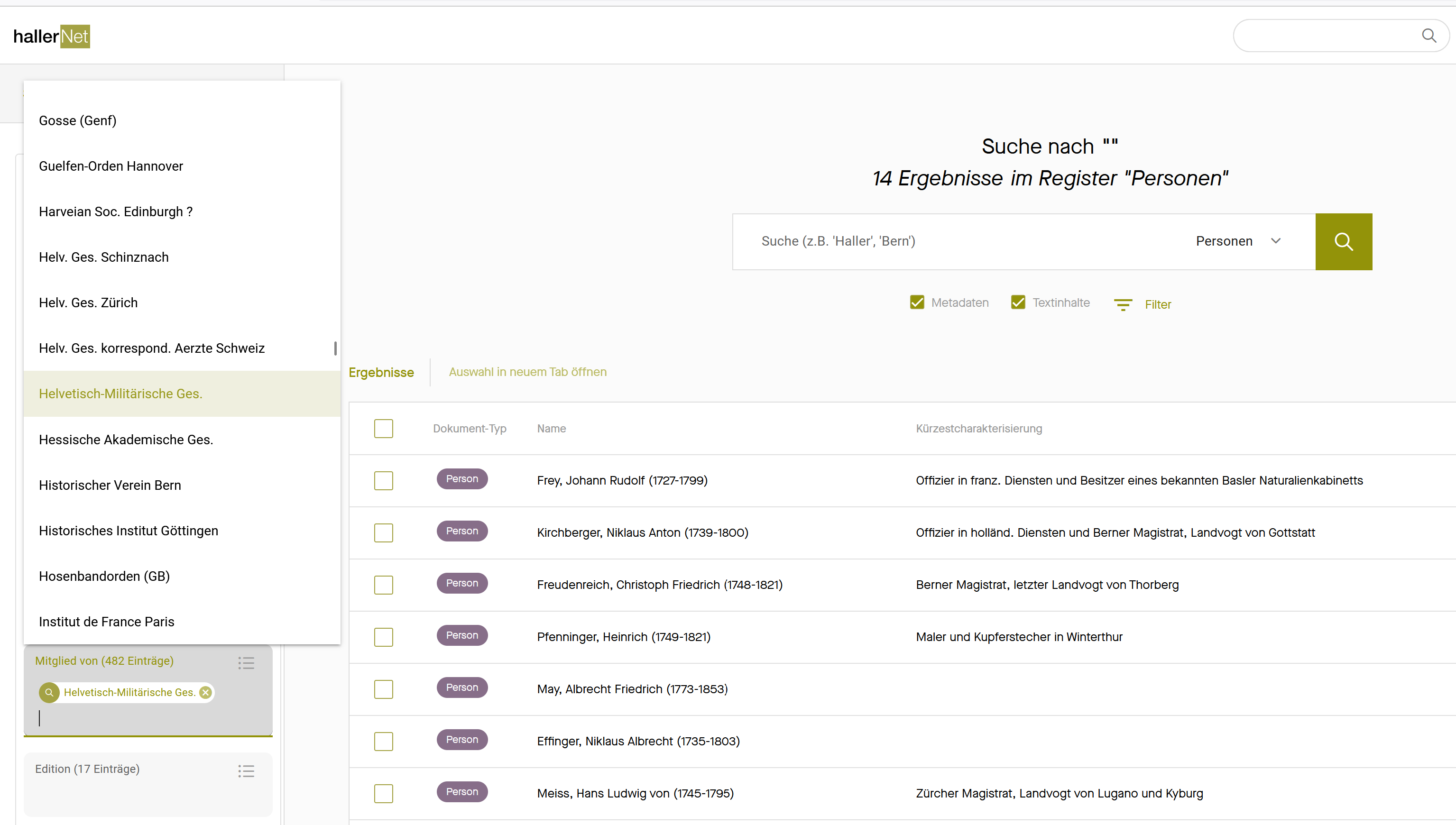
Task: Select the row checkbox for Kirchberger, Niklaus Anton
Action: point(384,532)
